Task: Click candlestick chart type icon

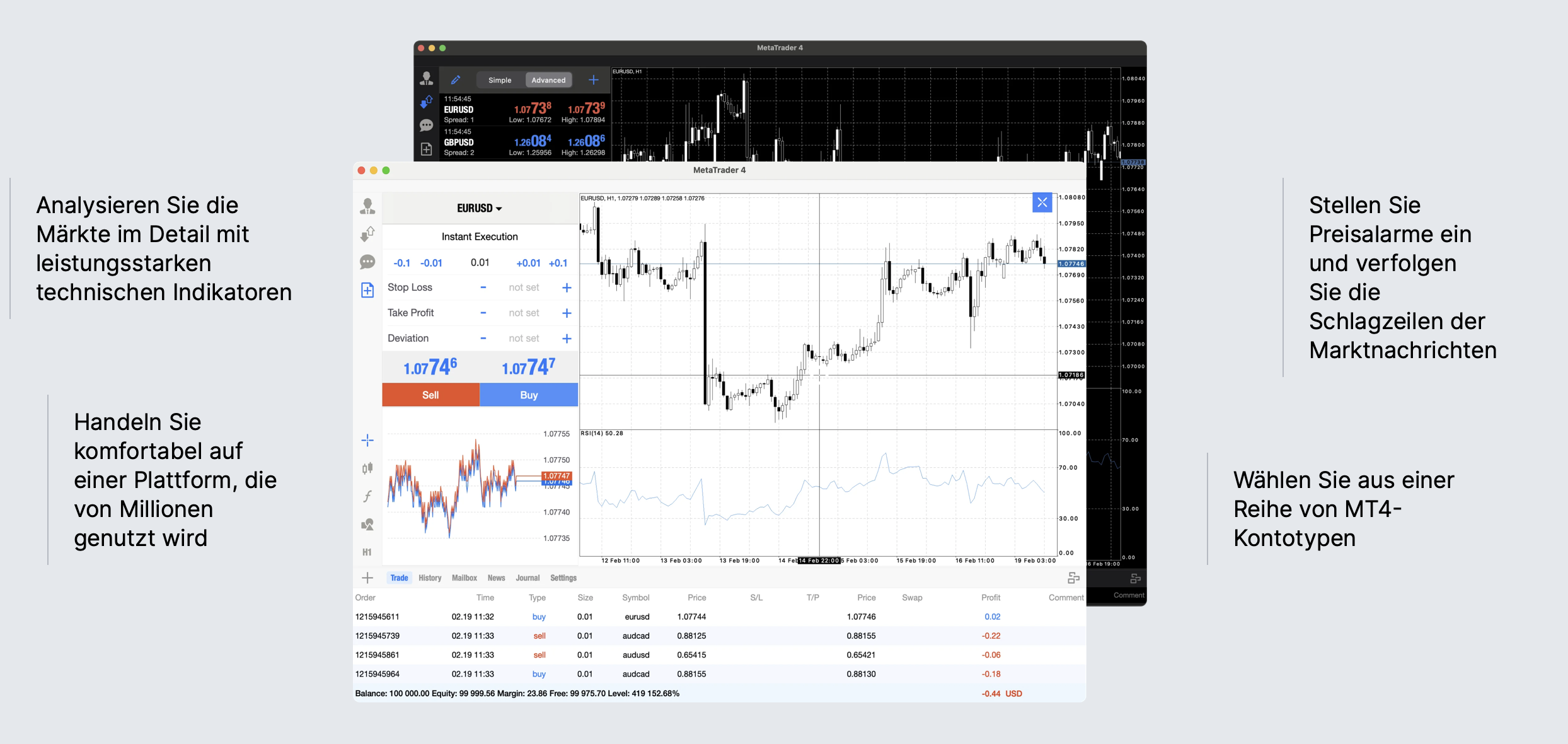Action: point(367,468)
